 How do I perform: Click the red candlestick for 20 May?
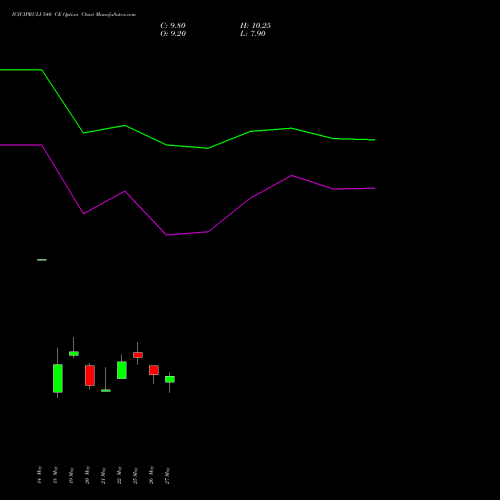90,376
